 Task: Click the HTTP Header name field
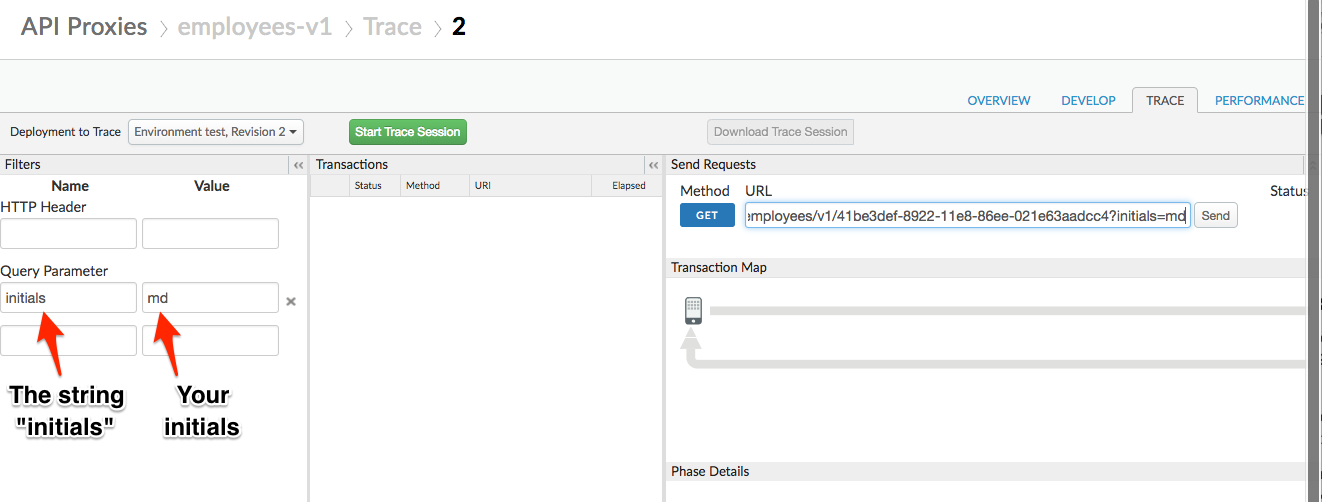[69, 234]
